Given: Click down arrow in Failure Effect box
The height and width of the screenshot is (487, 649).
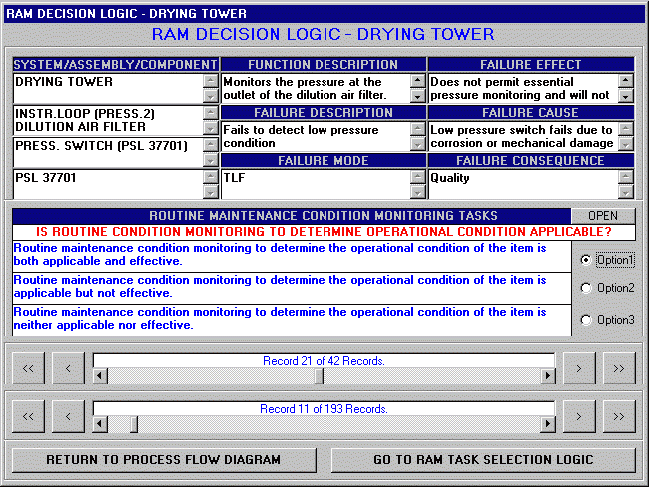Looking at the screenshot, I should 626,96.
